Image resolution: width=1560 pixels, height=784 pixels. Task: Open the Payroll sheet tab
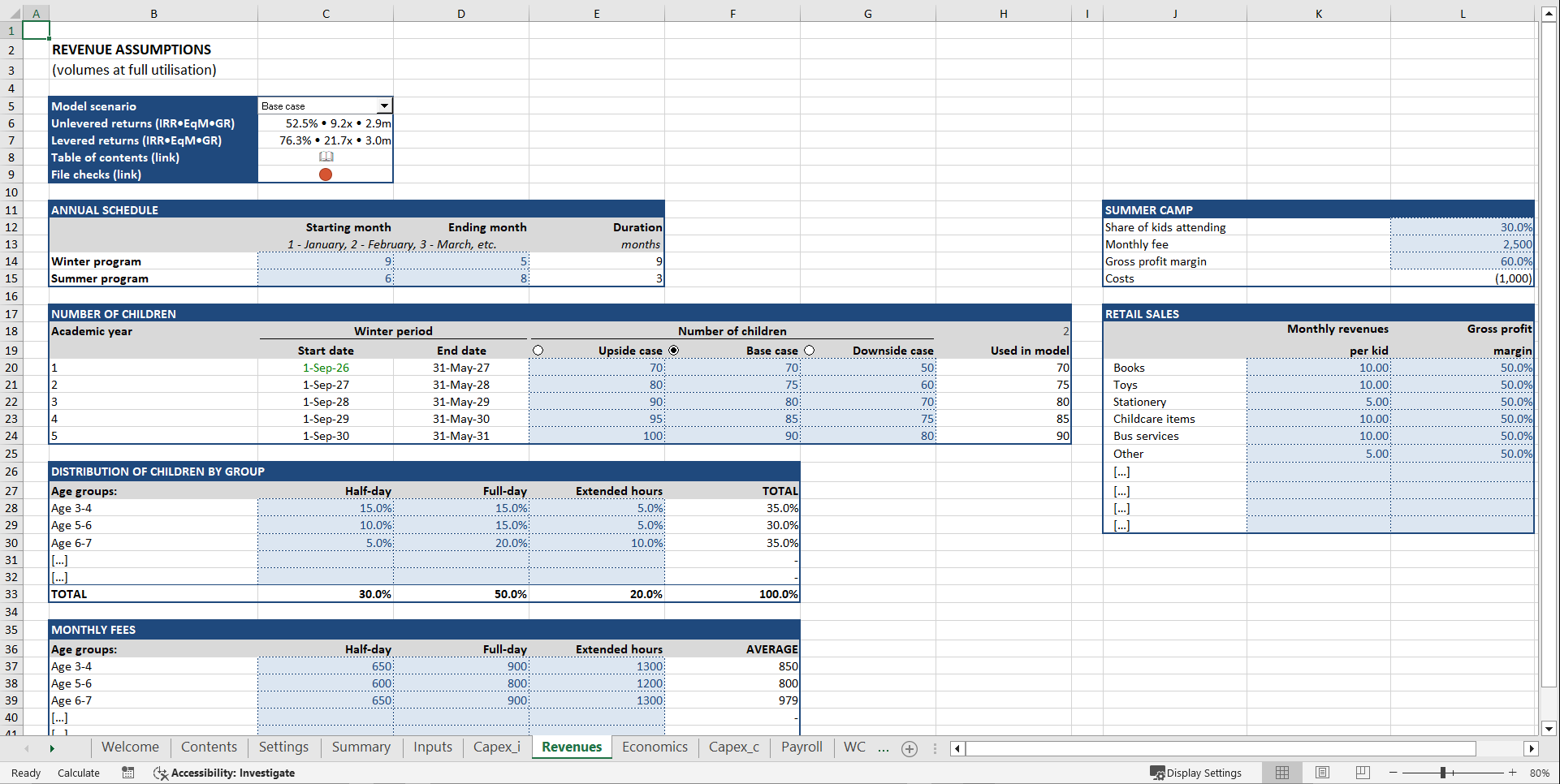(801, 747)
